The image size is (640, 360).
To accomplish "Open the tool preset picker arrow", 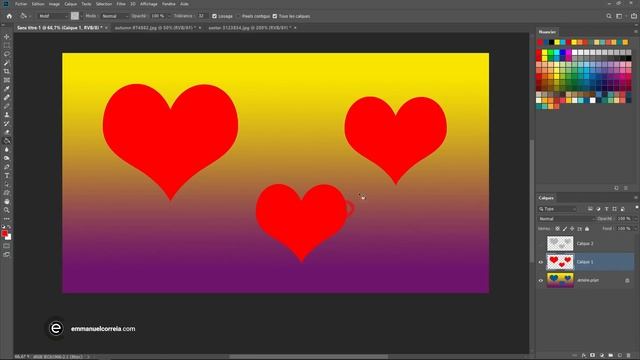I will (31, 16).
